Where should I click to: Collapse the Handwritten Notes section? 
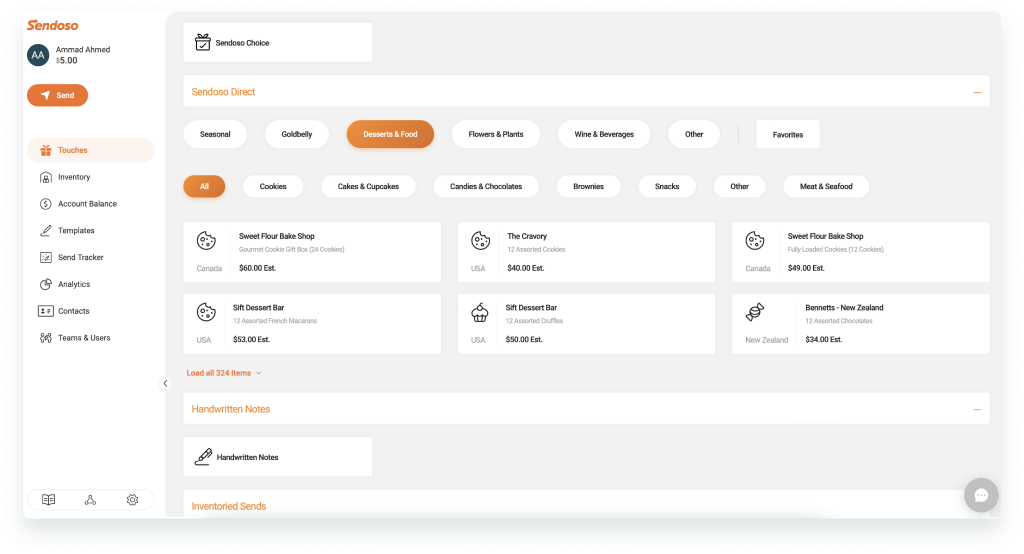click(x=977, y=410)
